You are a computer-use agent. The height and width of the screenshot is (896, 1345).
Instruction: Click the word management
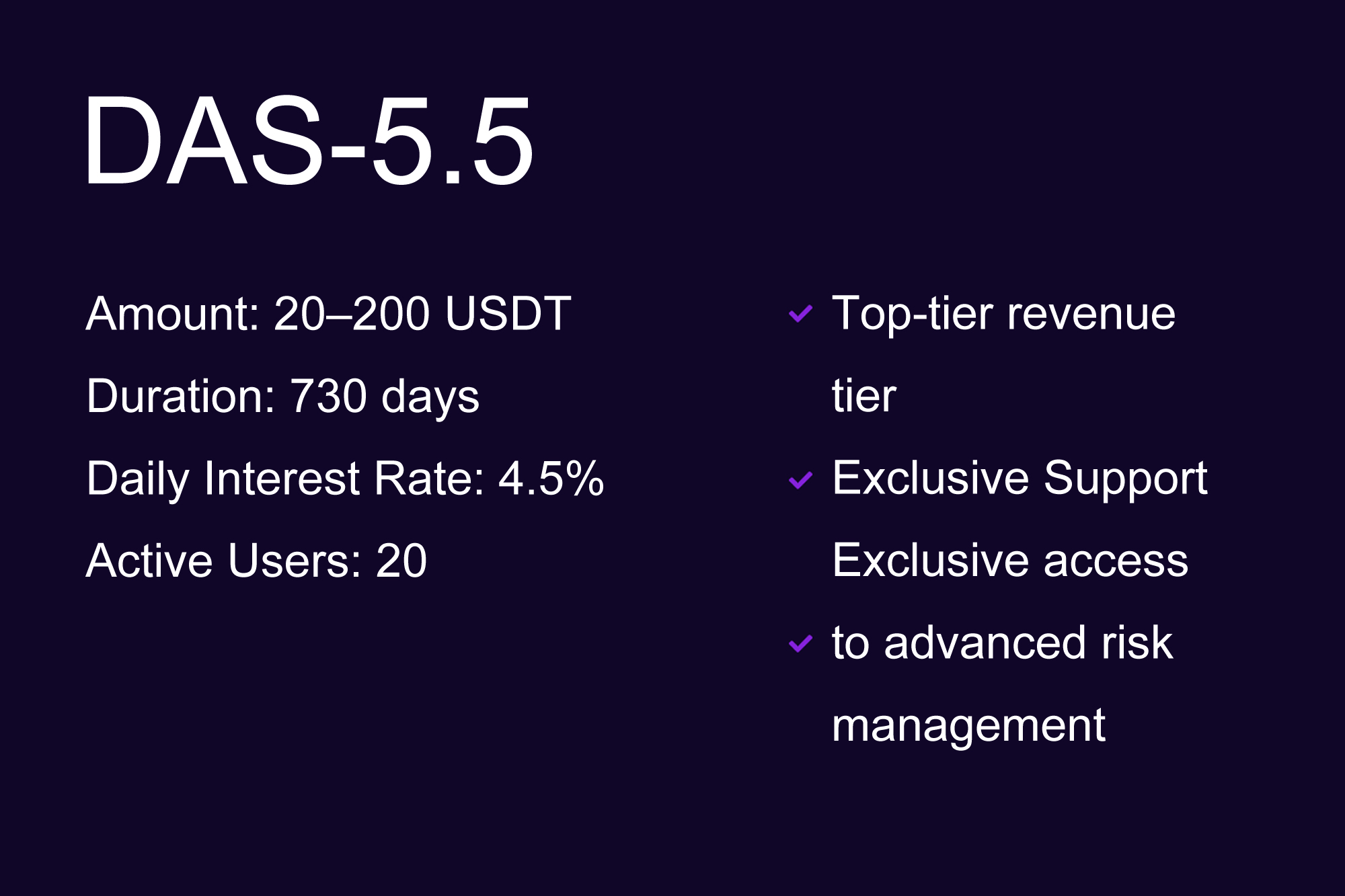click(x=968, y=725)
